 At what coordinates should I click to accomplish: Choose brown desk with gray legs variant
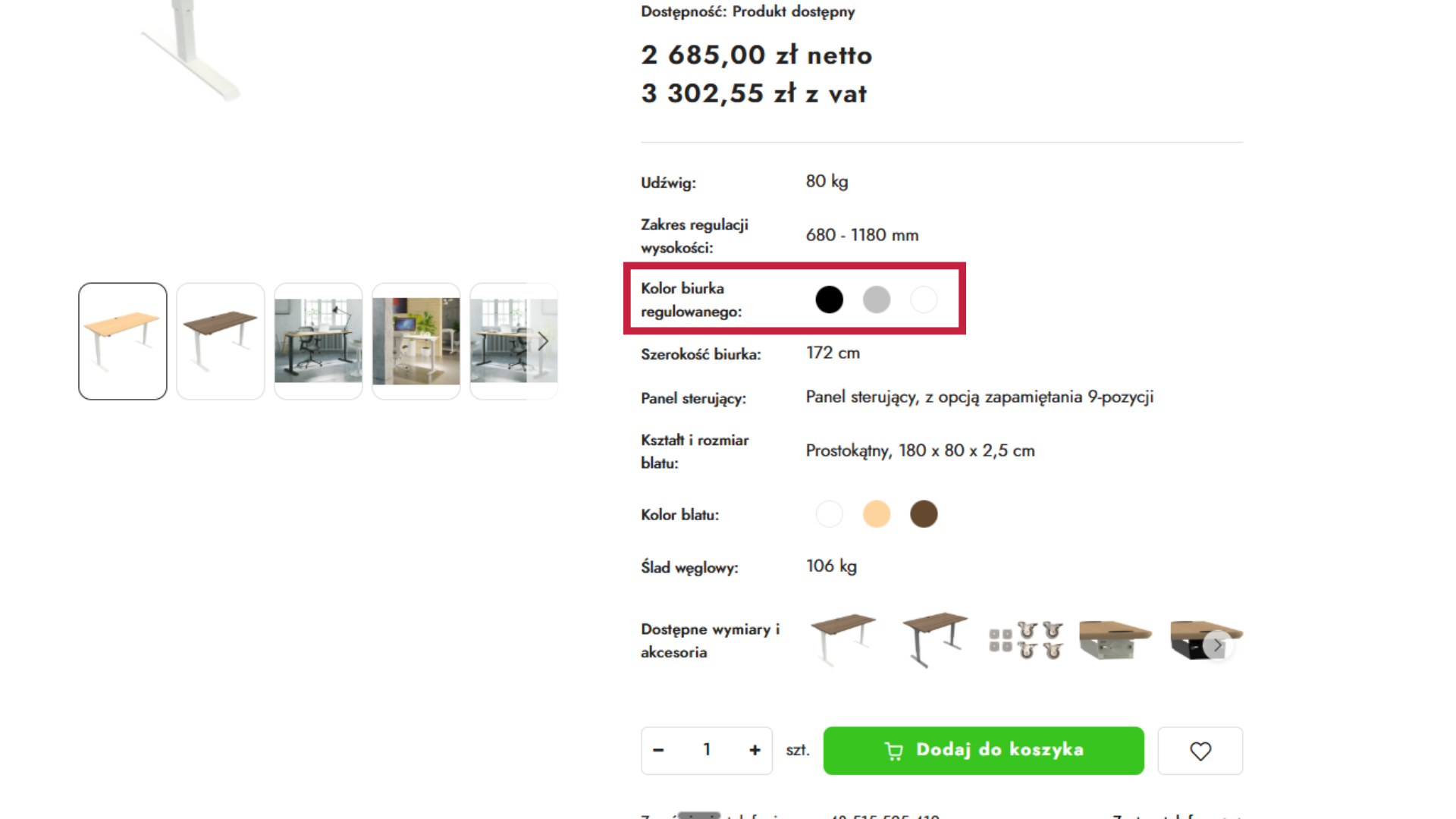(934, 639)
